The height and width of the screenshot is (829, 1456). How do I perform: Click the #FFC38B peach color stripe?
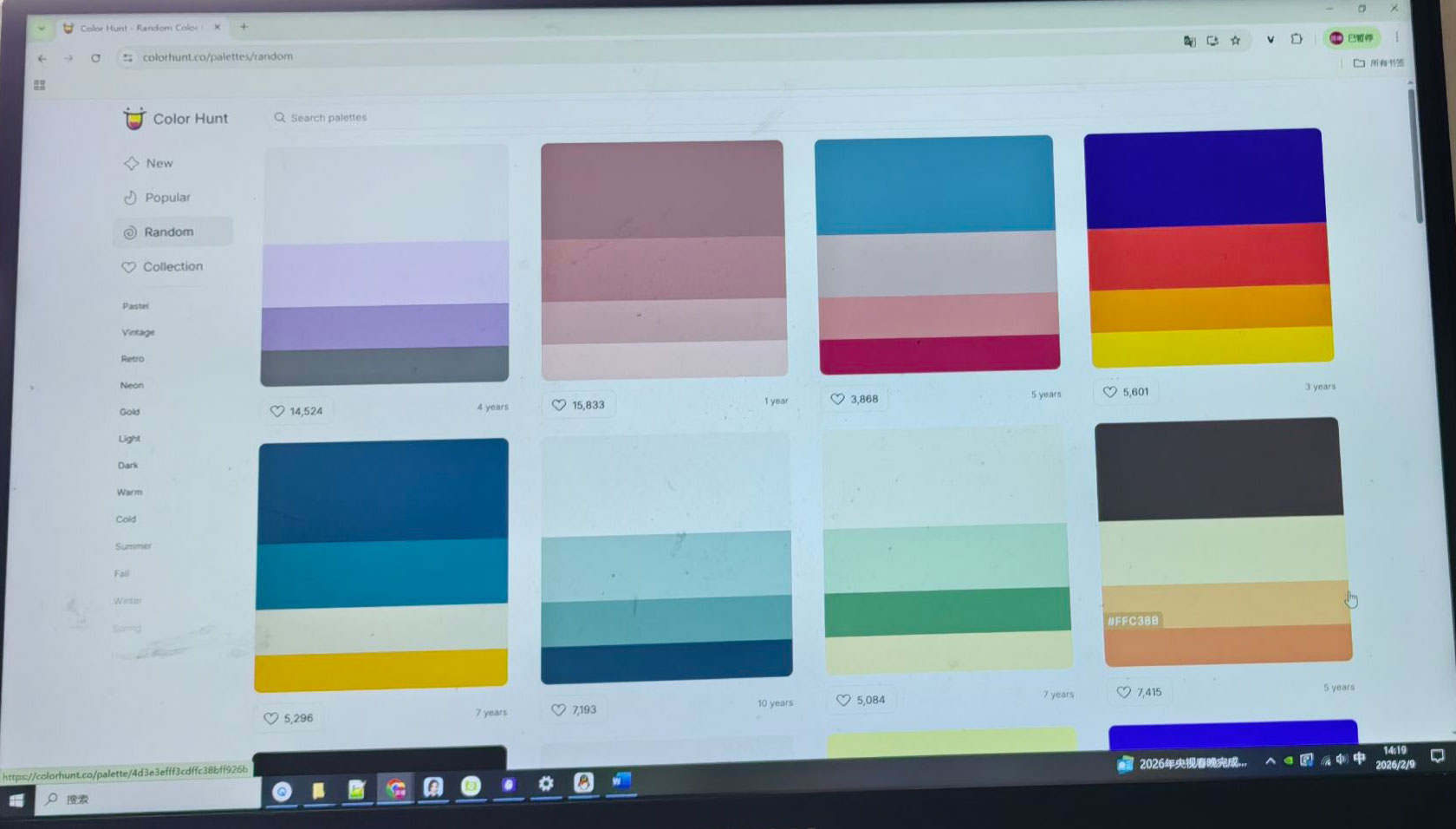click(1226, 604)
